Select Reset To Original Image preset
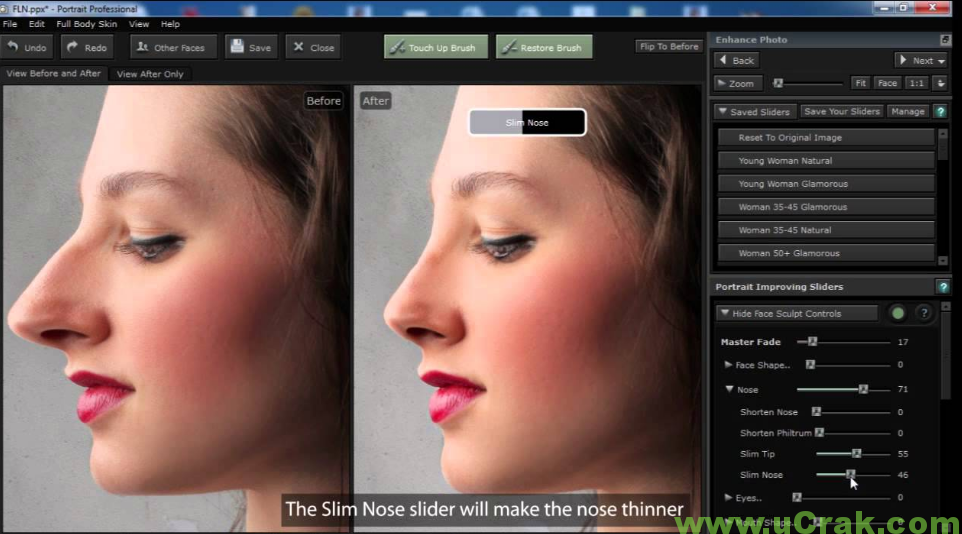This screenshot has width=962, height=534. (826, 137)
